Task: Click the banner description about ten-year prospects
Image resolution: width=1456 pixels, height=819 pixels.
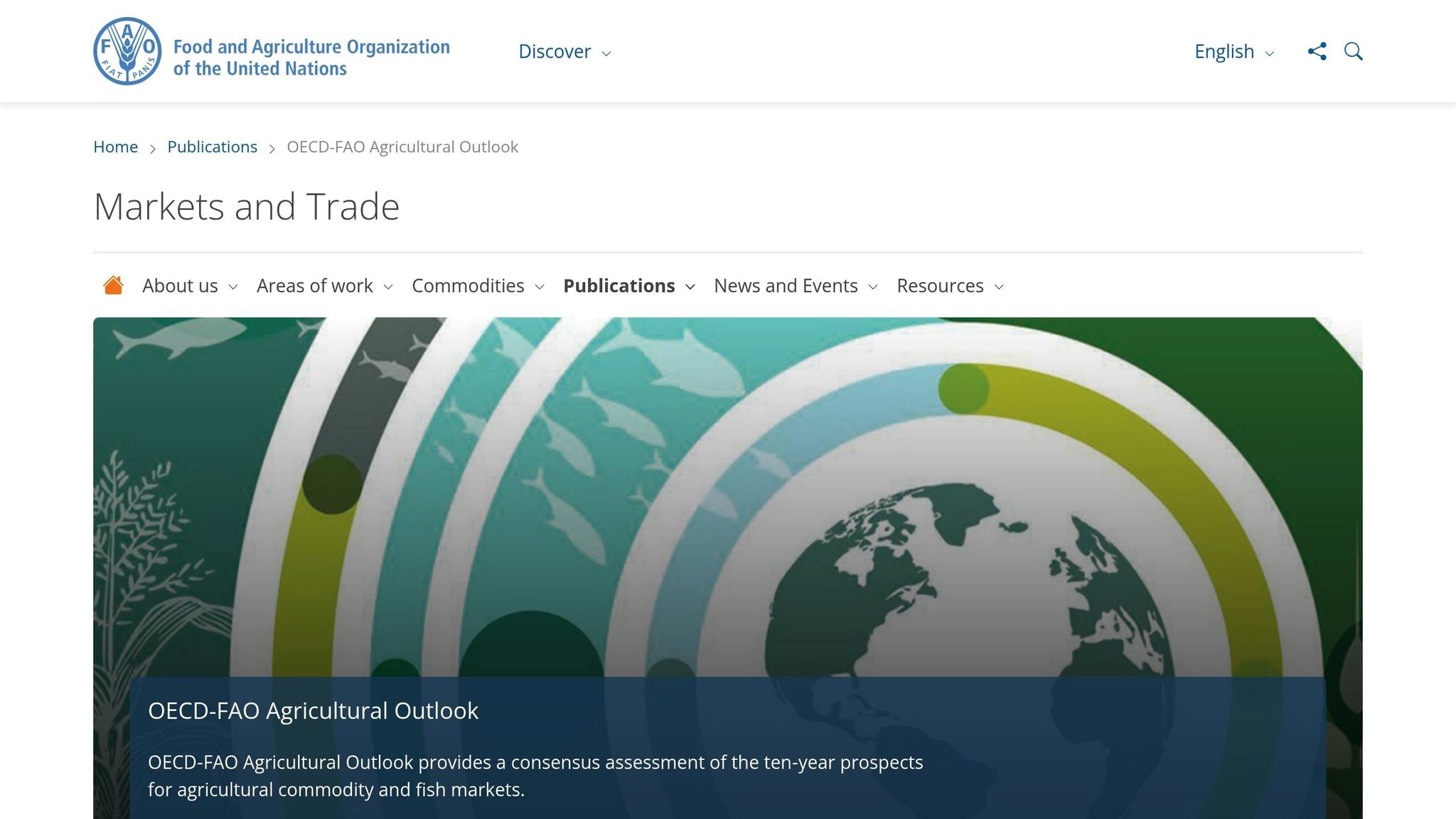Action: [535, 776]
